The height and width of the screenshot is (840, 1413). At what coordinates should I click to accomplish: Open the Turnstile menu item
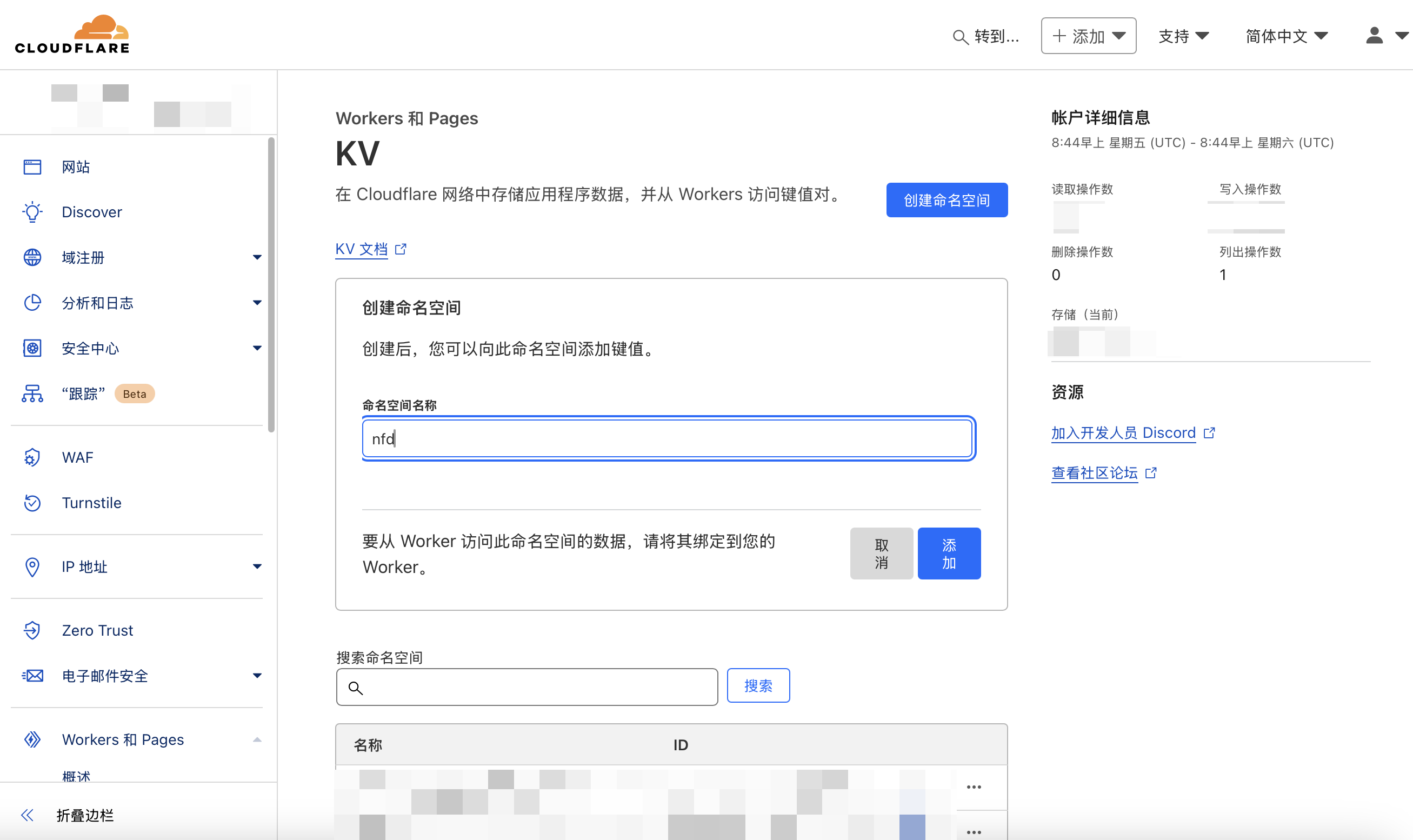(x=92, y=503)
